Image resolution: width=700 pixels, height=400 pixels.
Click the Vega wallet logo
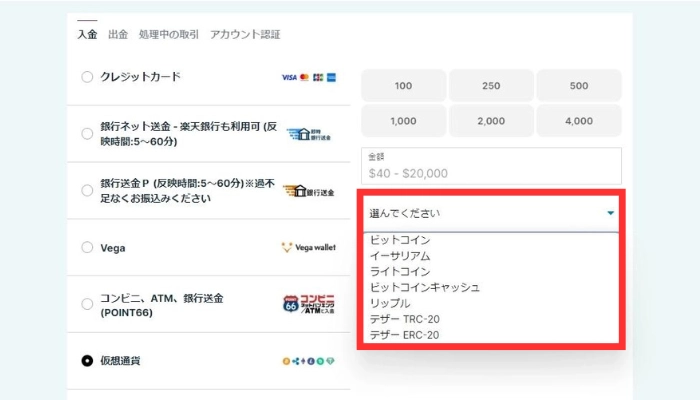309,247
